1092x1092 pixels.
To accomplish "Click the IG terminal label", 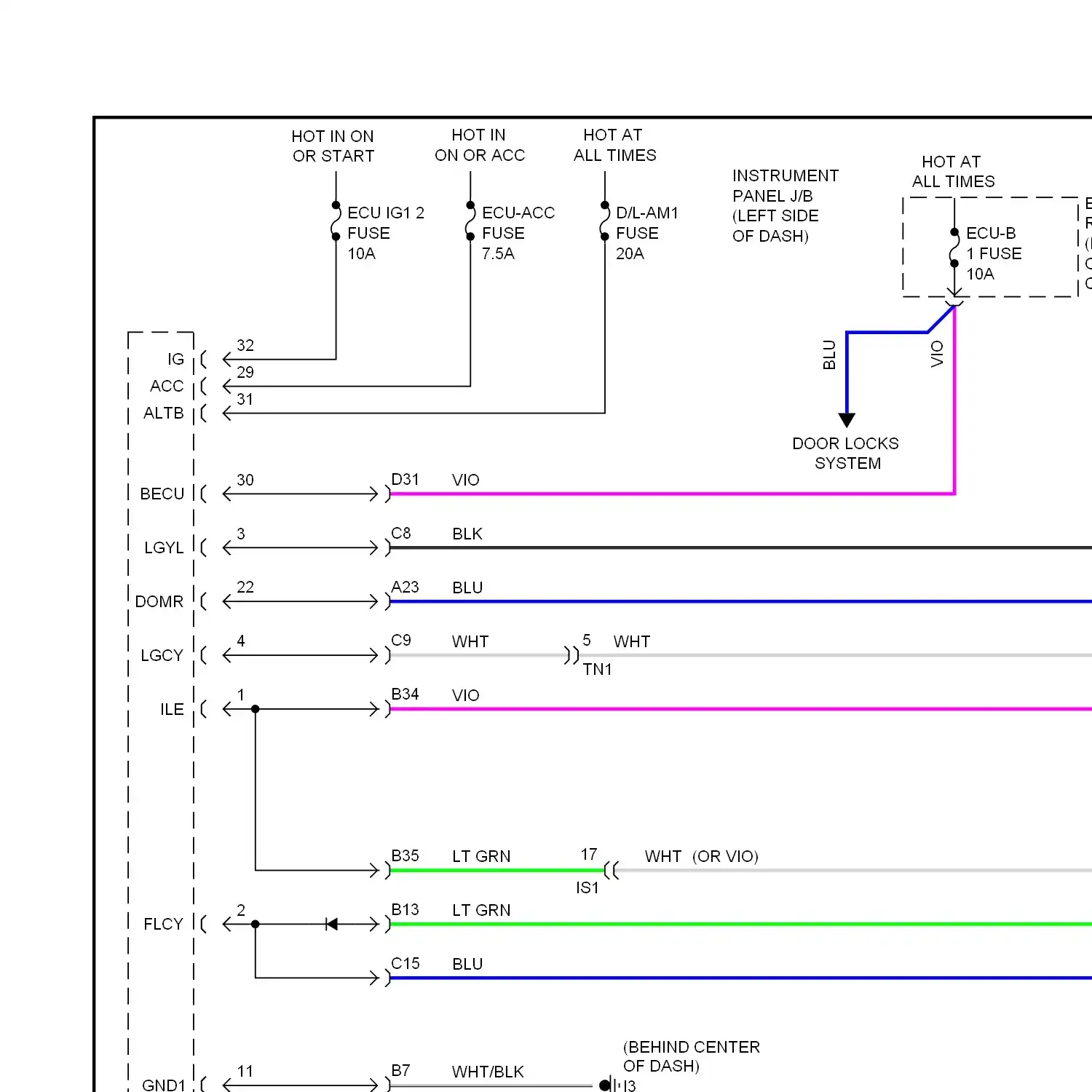I will pyautogui.click(x=175, y=359).
